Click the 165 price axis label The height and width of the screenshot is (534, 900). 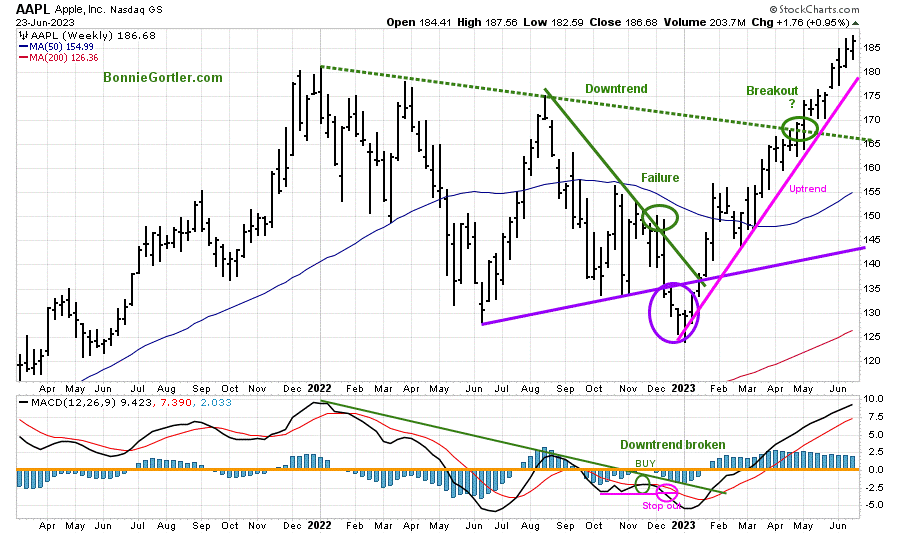pyautogui.click(x=872, y=144)
